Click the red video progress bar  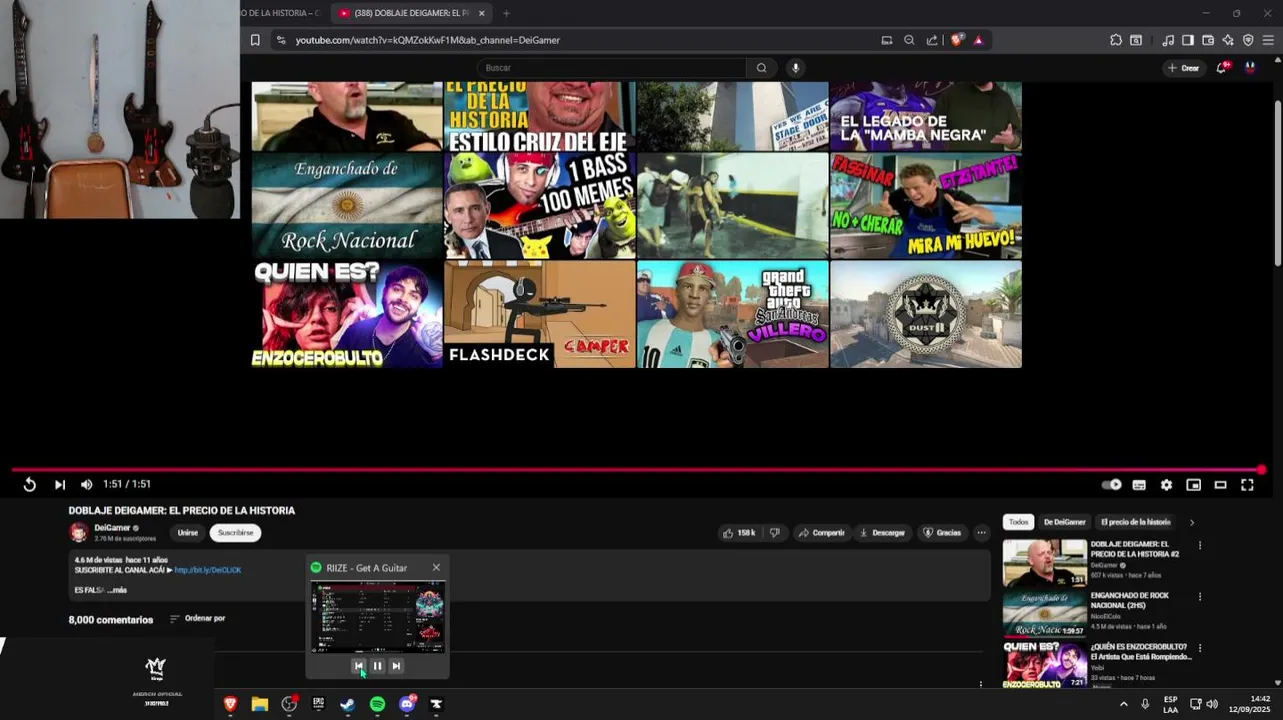click(x=637, y=469)
